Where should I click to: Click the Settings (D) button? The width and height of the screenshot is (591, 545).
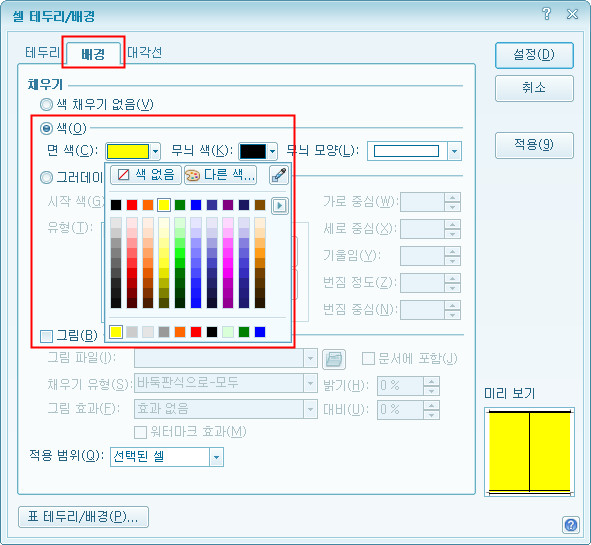[534, 55]
